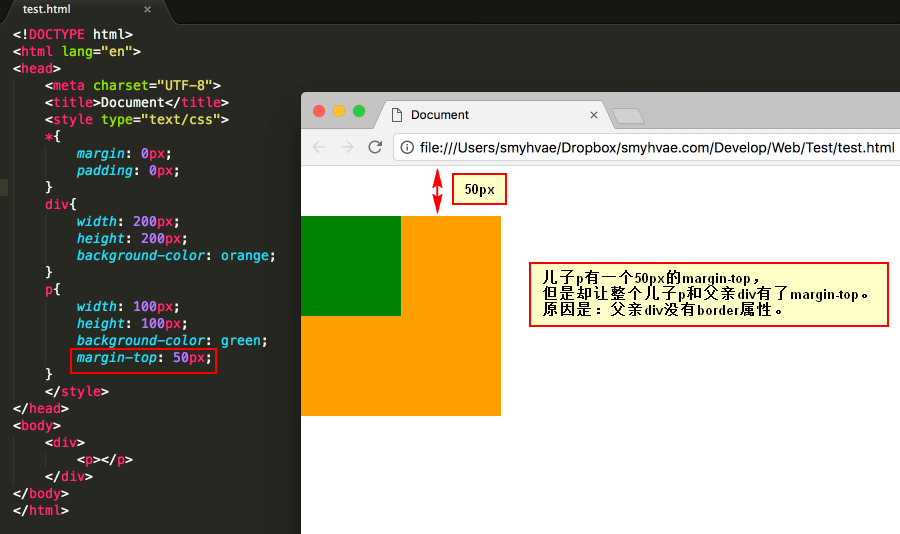Close the Document browser tab
900x534 pixels.
594,115
